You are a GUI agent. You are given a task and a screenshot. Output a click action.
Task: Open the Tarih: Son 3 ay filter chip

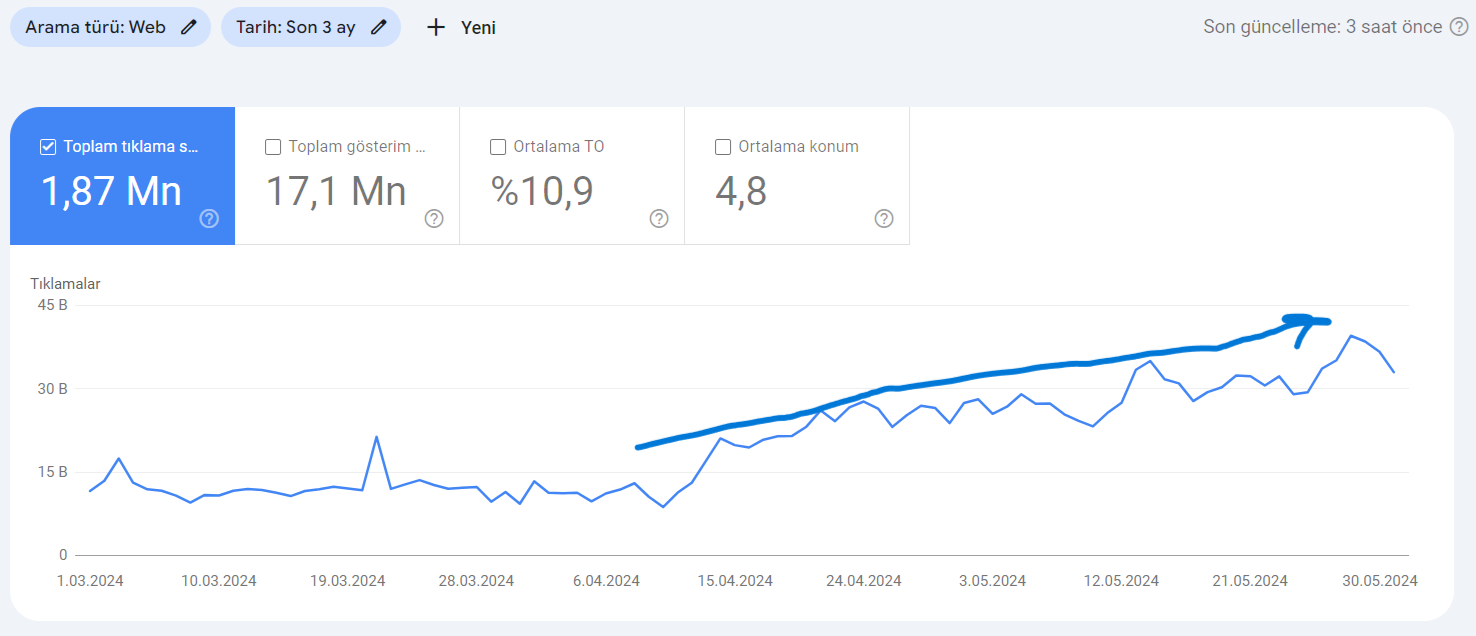tap(311, 27)
